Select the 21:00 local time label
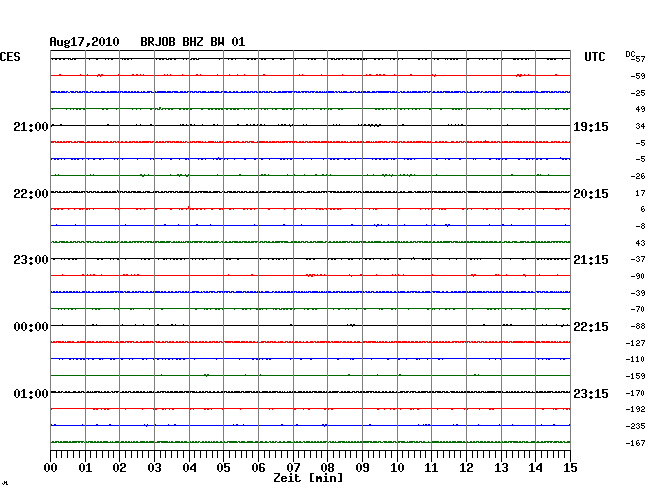This screenshot has height=494, width=650. (31, 127)
